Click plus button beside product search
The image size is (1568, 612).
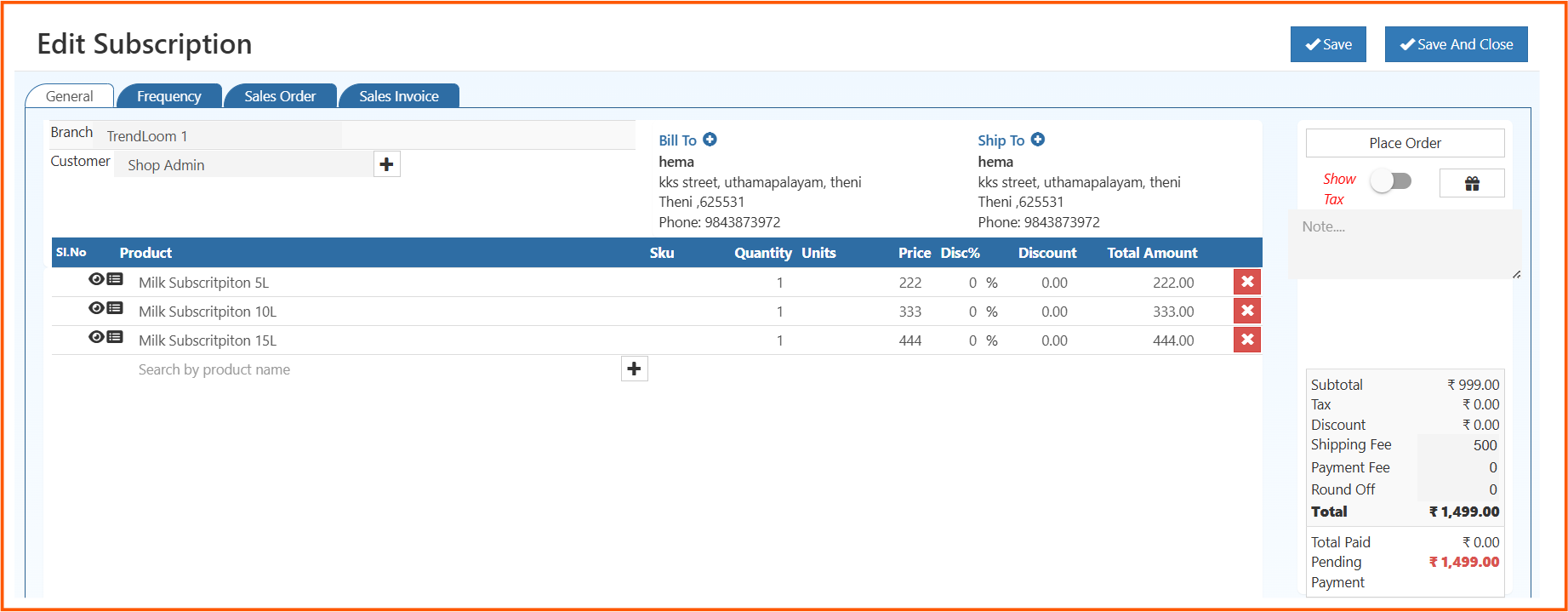(x=634, y=369)
